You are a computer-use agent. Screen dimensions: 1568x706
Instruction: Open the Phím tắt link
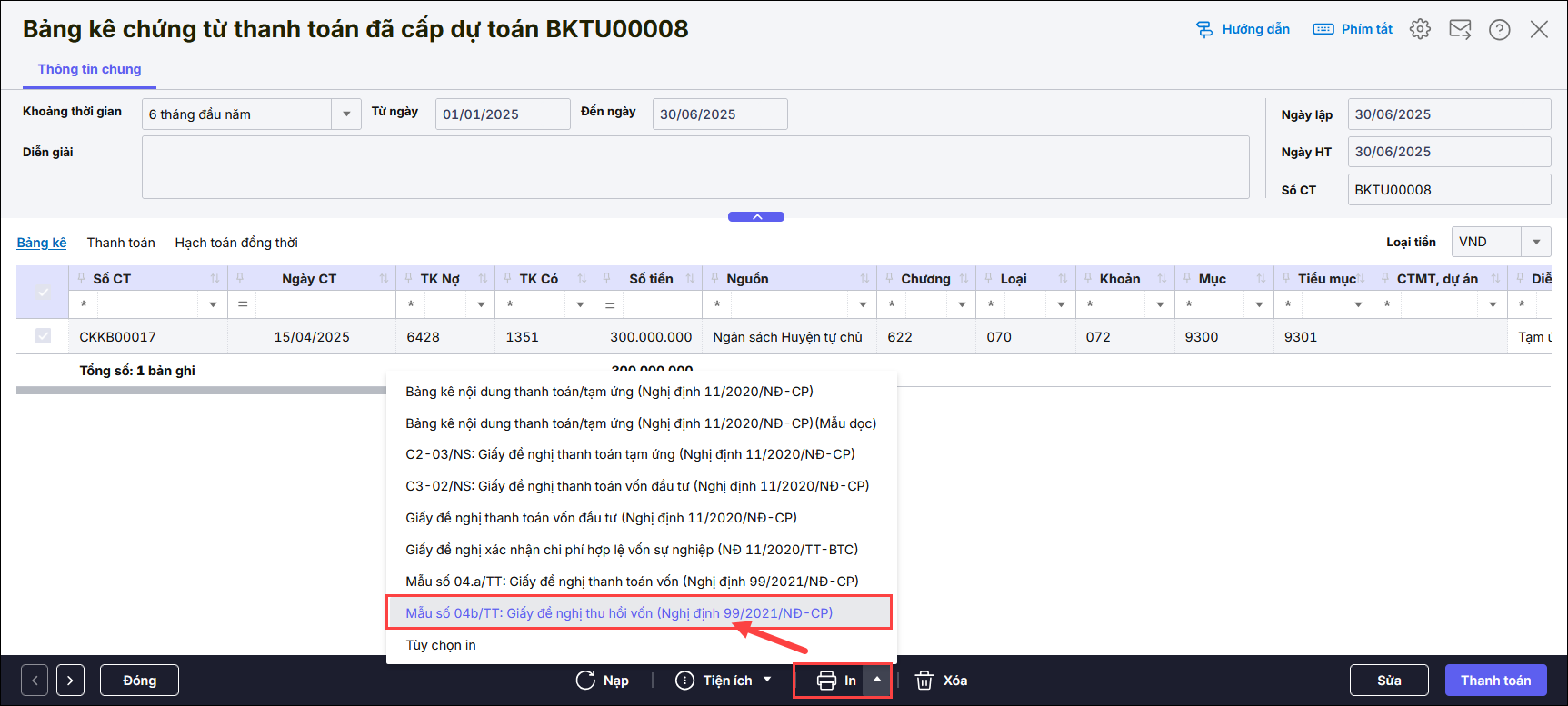pos(1367,29)
